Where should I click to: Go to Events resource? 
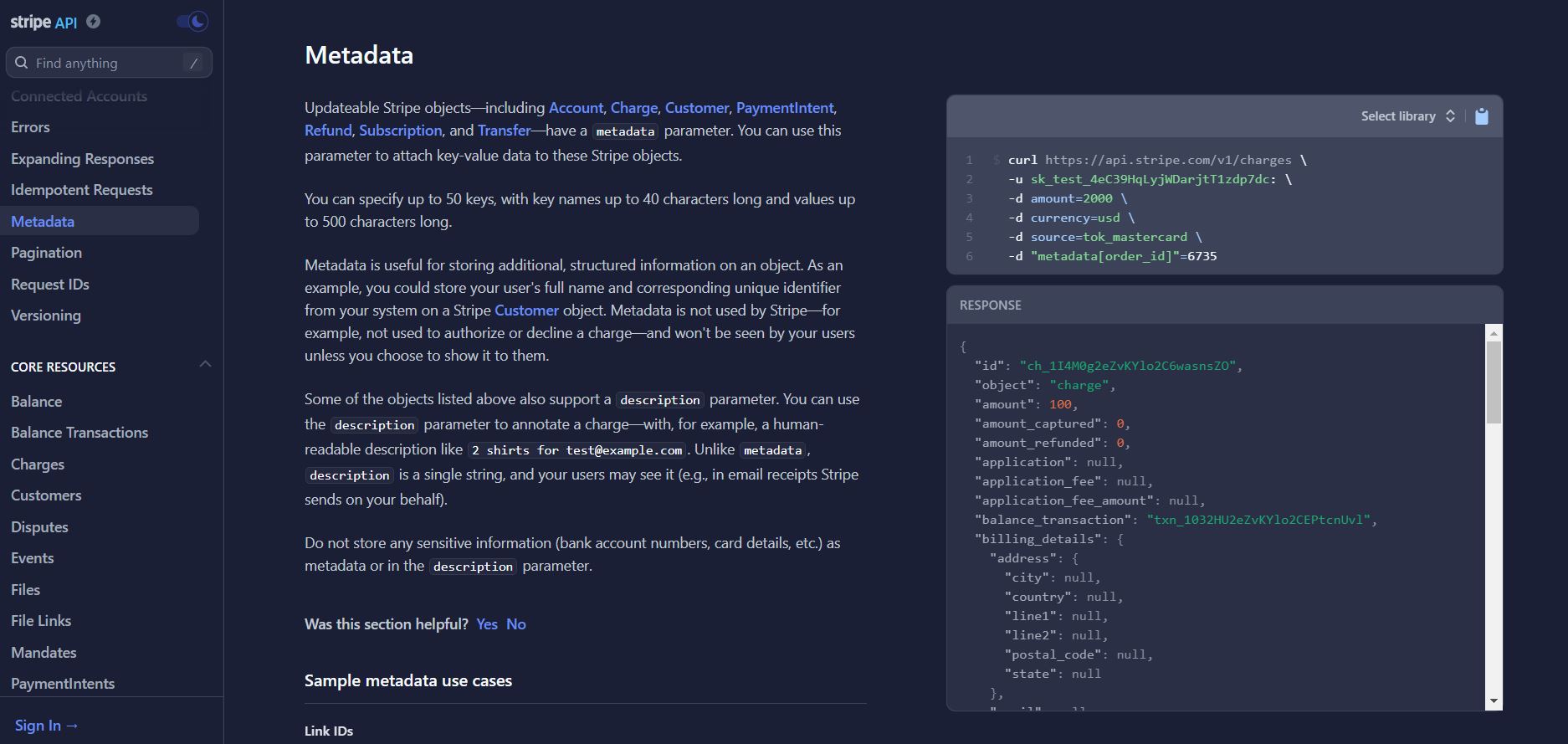tap(32, 558)
